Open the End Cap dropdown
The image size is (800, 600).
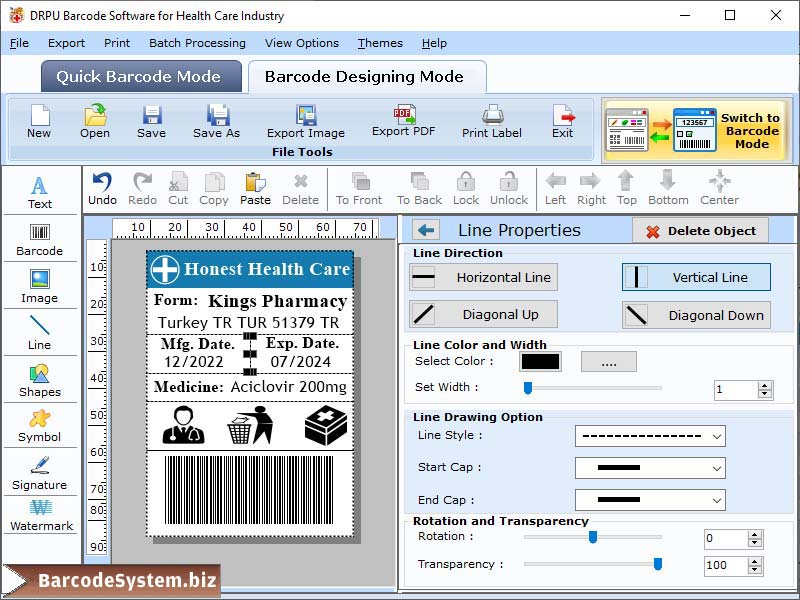point(650,500)
